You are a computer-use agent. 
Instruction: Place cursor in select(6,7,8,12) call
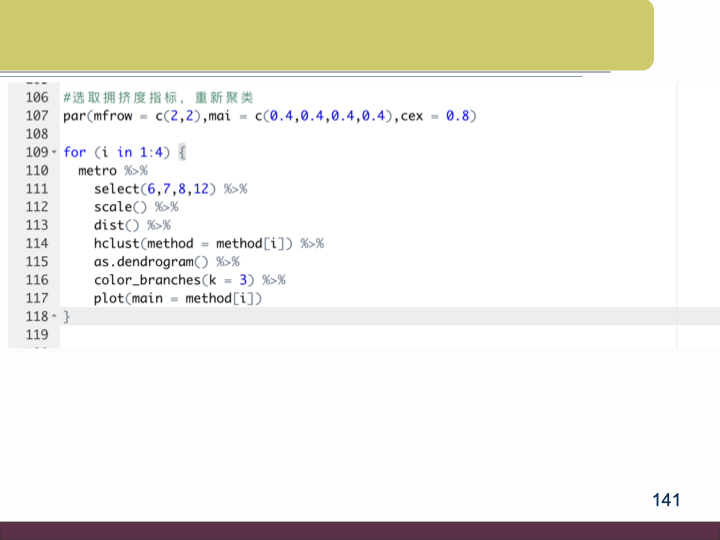point(155,189)
